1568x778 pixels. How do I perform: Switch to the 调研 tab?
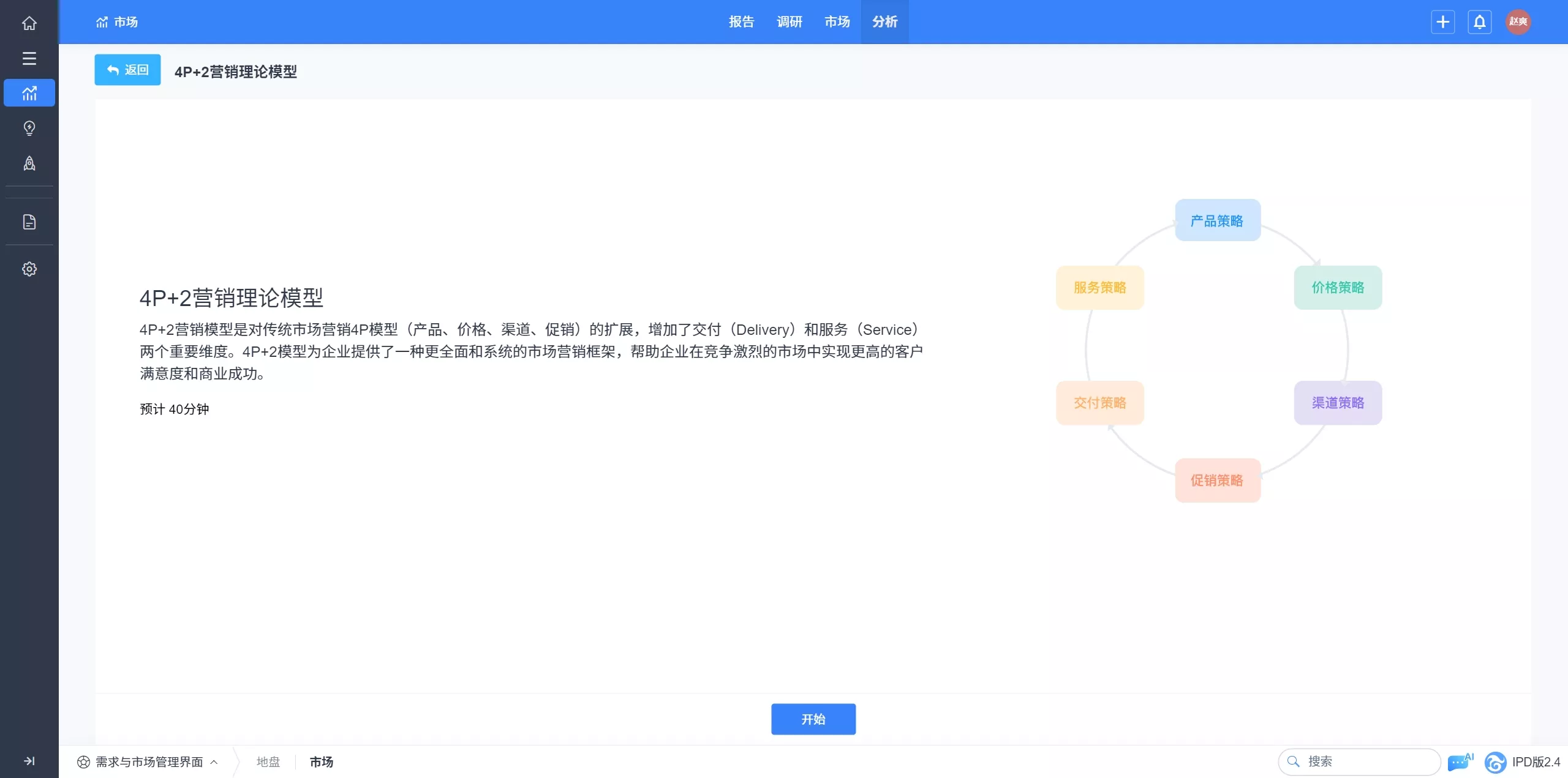789,22
